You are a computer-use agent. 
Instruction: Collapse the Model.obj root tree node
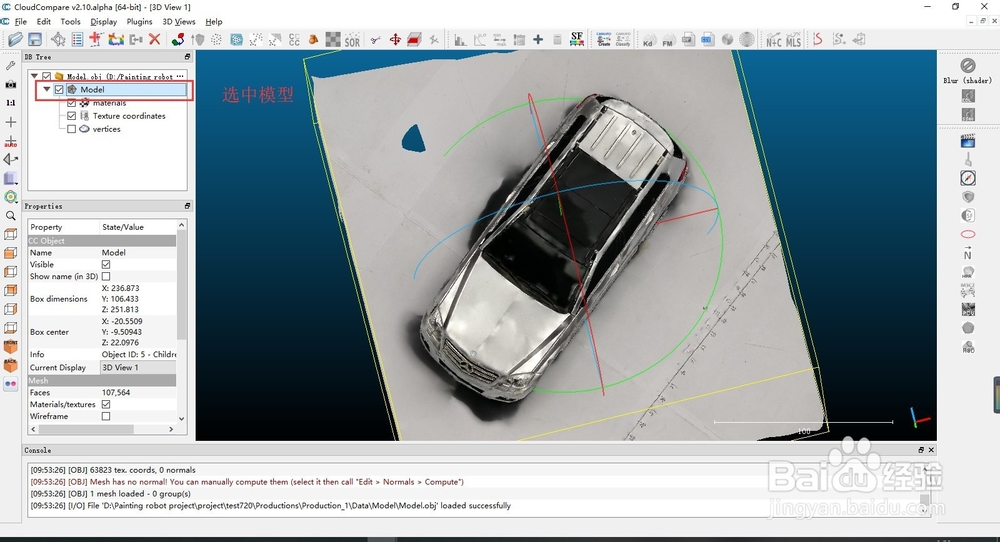coord(34,76)
